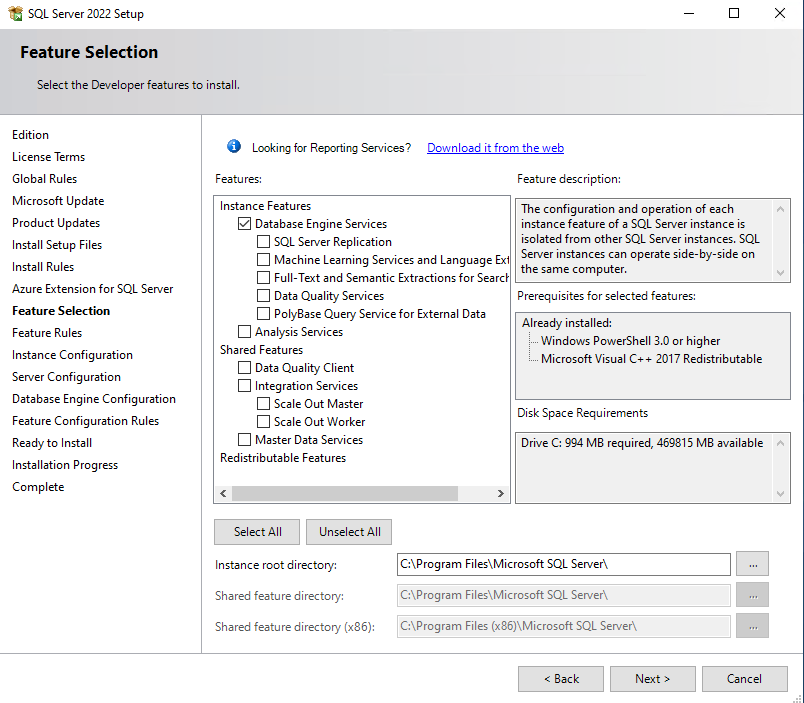
Task: Click Database Engine Configuration step
Action: [x=94, y=399]
